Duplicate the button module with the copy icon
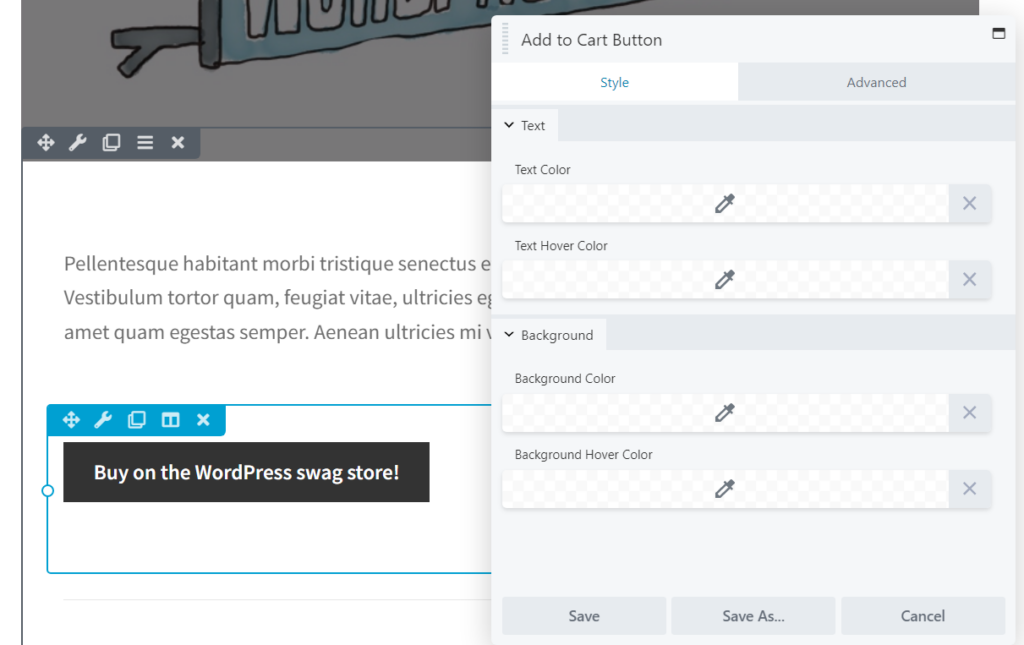The height and width of the screenshot is (645, 1024). (x=137, y=420)
